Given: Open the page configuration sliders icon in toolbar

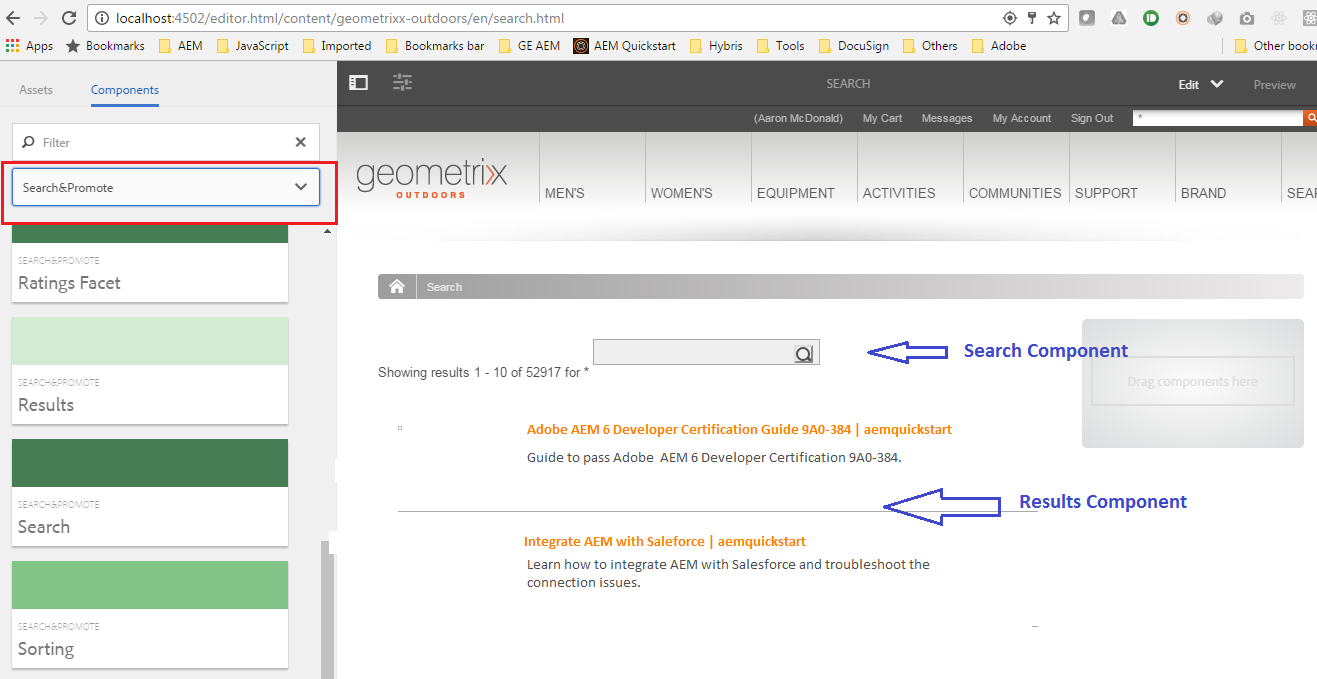Looking at the screenshot, I should [x=402, y=83].
